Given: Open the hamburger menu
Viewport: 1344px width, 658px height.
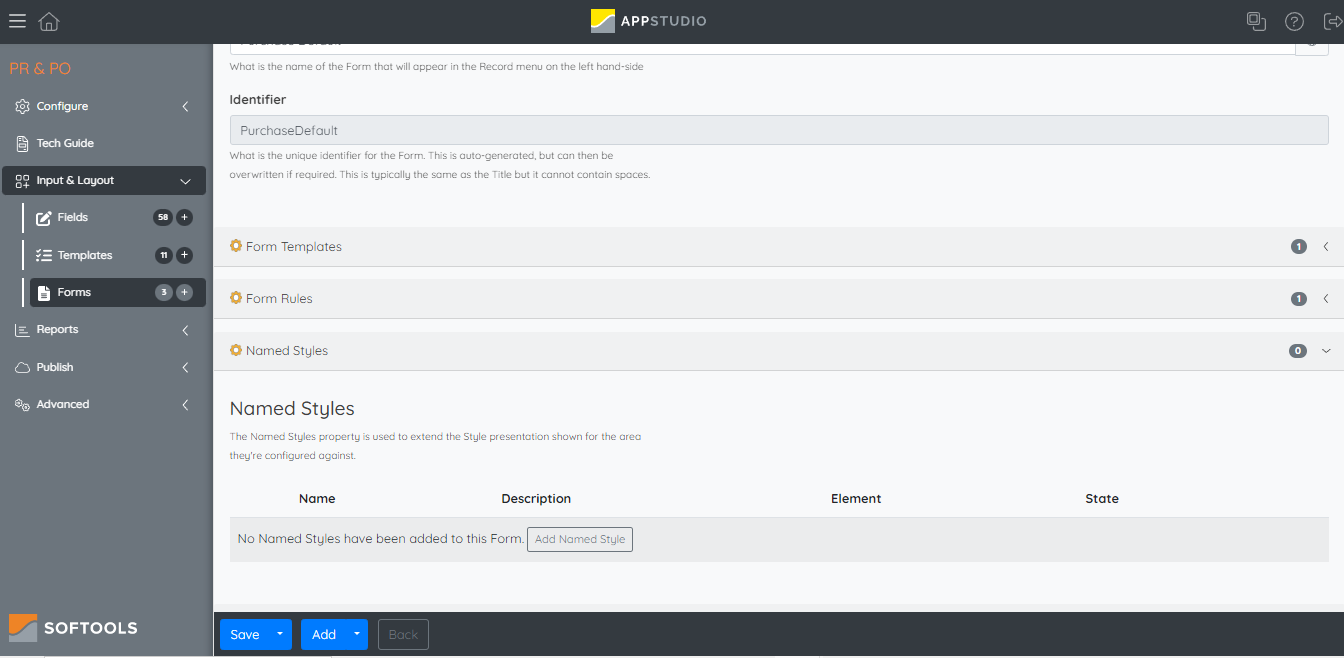Looking at the screenshot, I should 17,21.
